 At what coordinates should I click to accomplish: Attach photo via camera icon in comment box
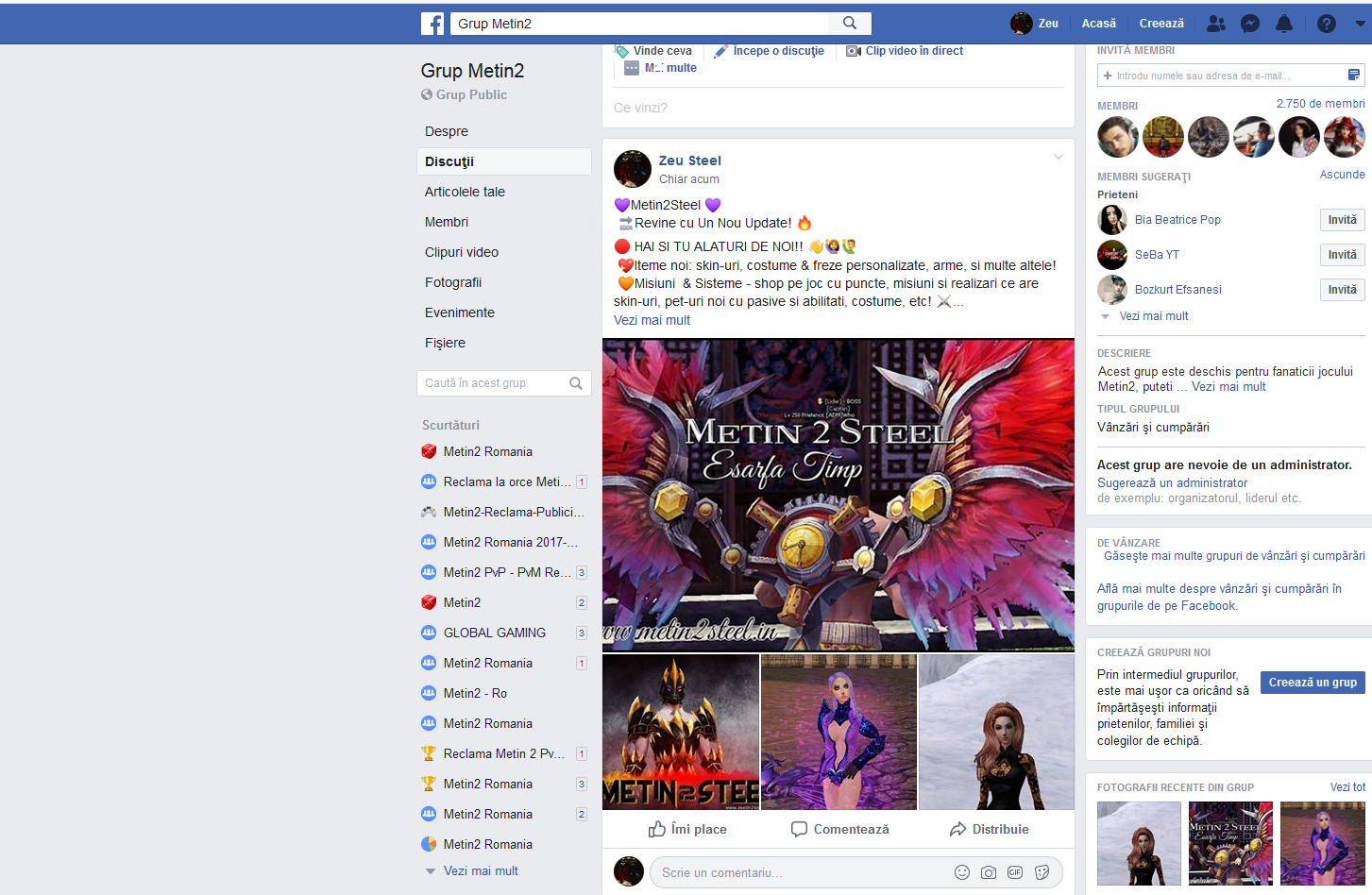tap(989, 872)
